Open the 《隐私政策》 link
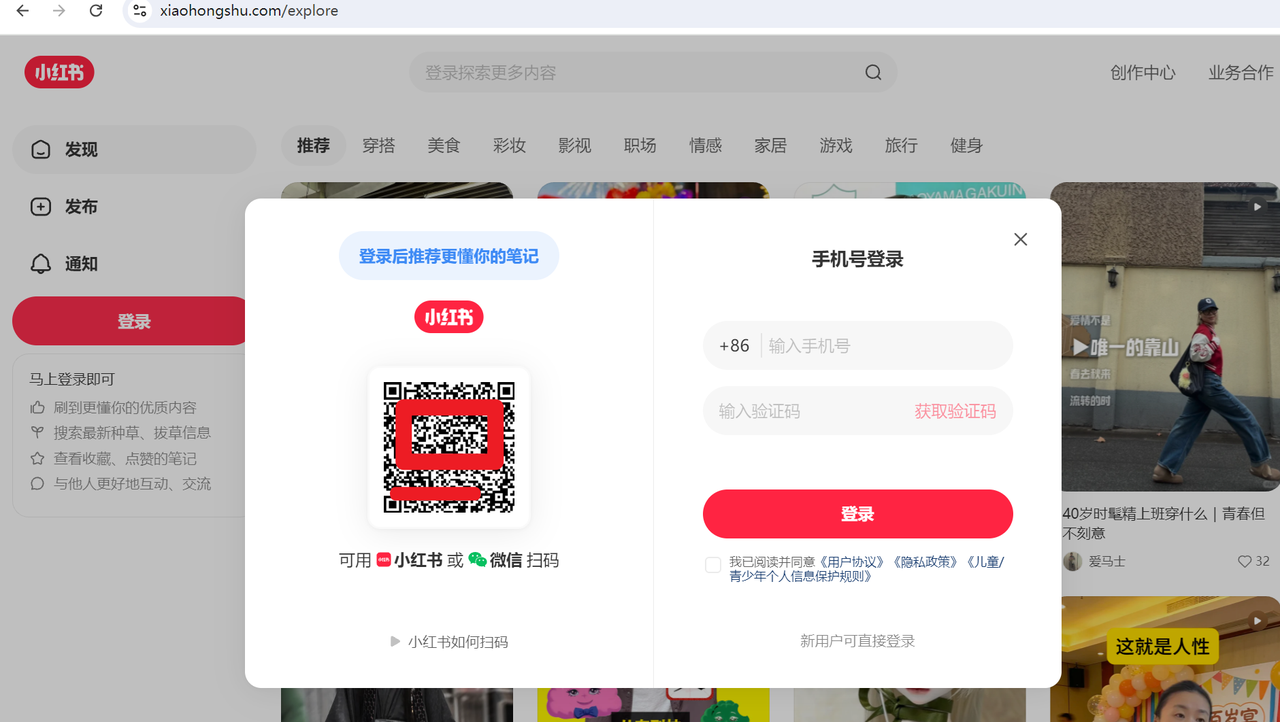 (926, 562)
